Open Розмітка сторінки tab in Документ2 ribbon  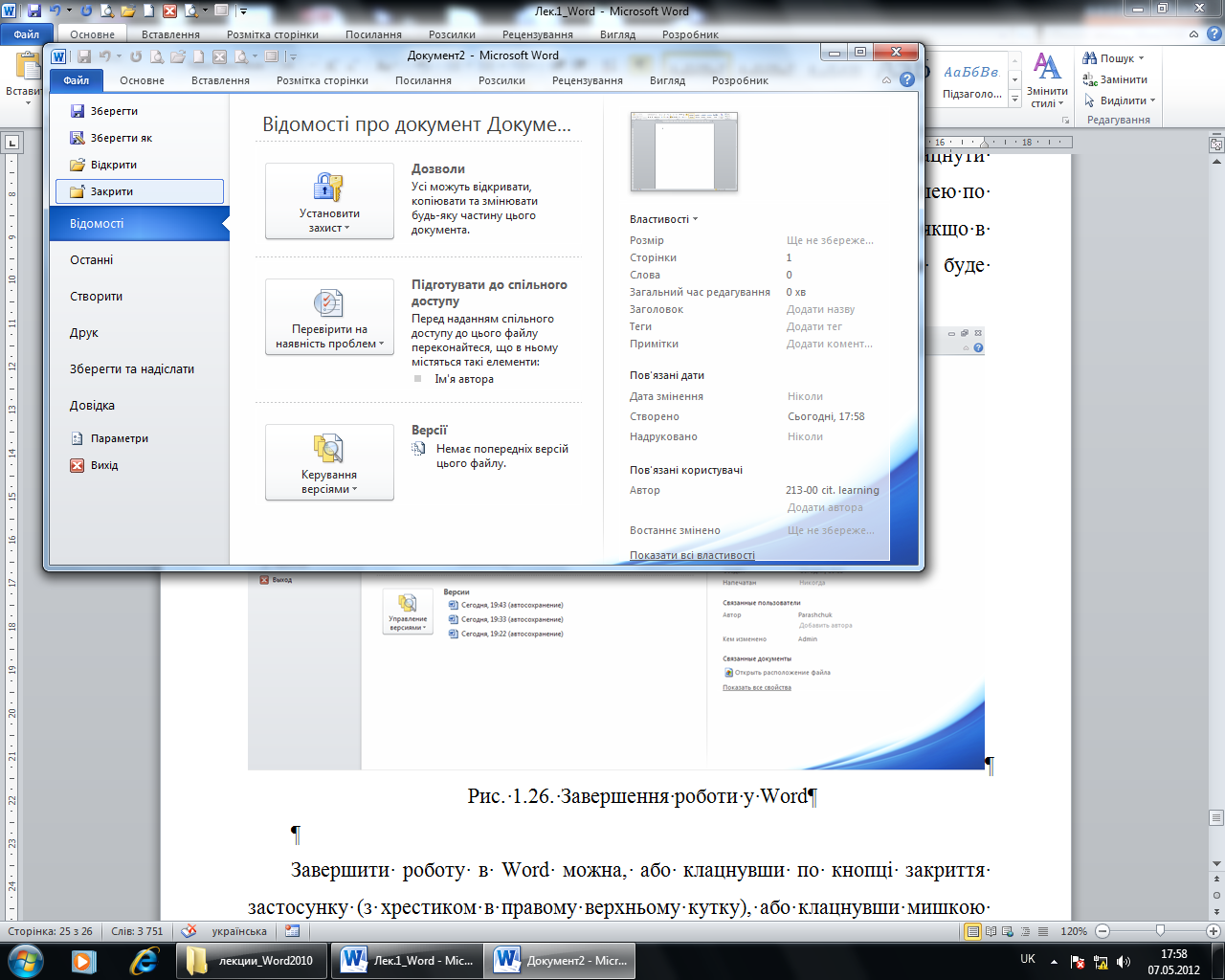pos(323,80)
